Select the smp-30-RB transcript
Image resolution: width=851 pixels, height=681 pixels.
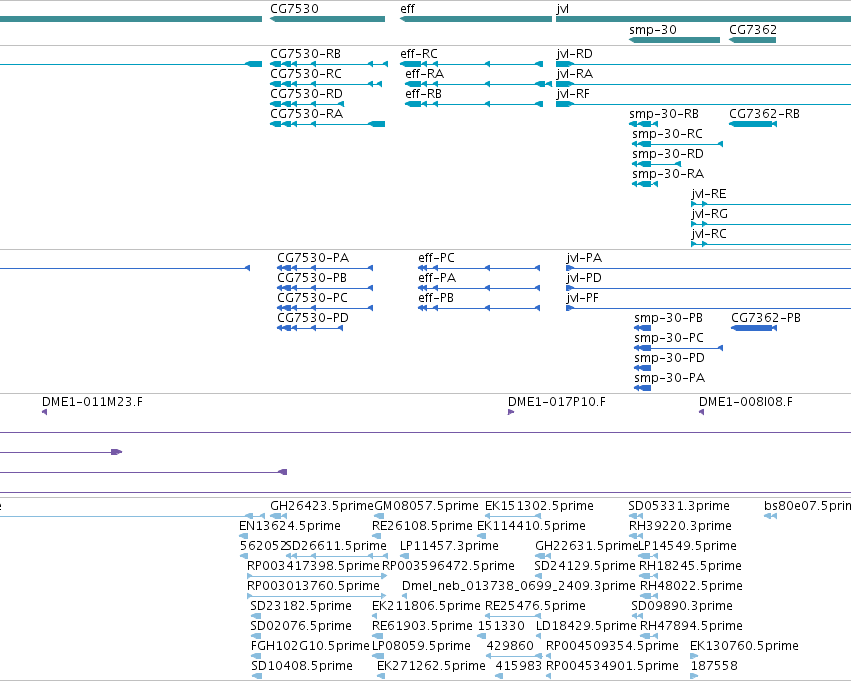coord(644,124)
